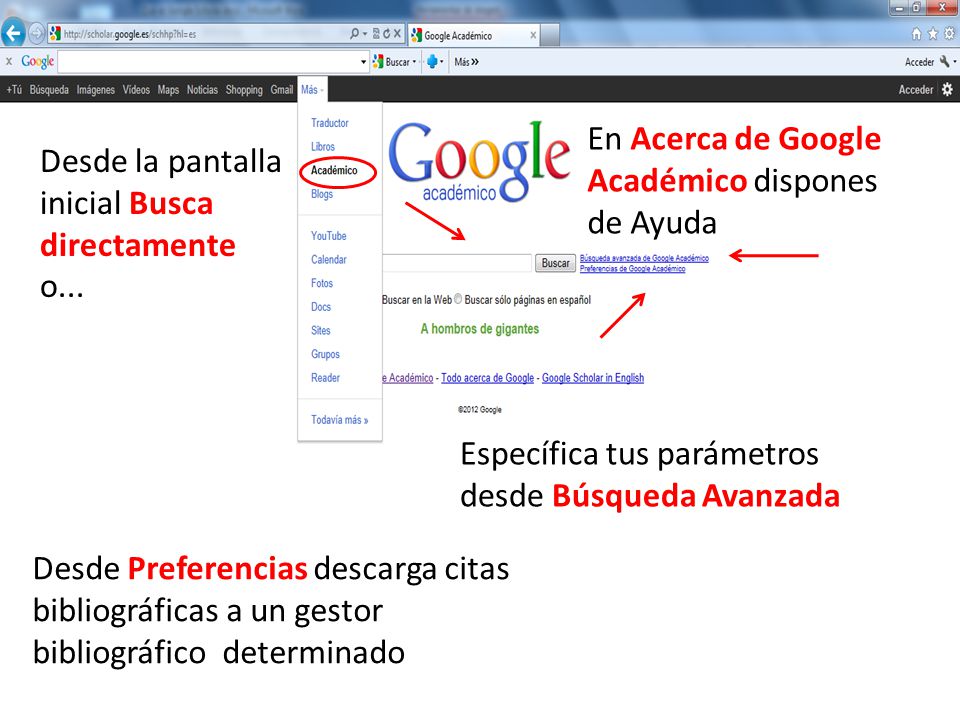Viewport: 960px width, 720px height.
Task: Click the Google Académico logo
Action: [479, 161]
